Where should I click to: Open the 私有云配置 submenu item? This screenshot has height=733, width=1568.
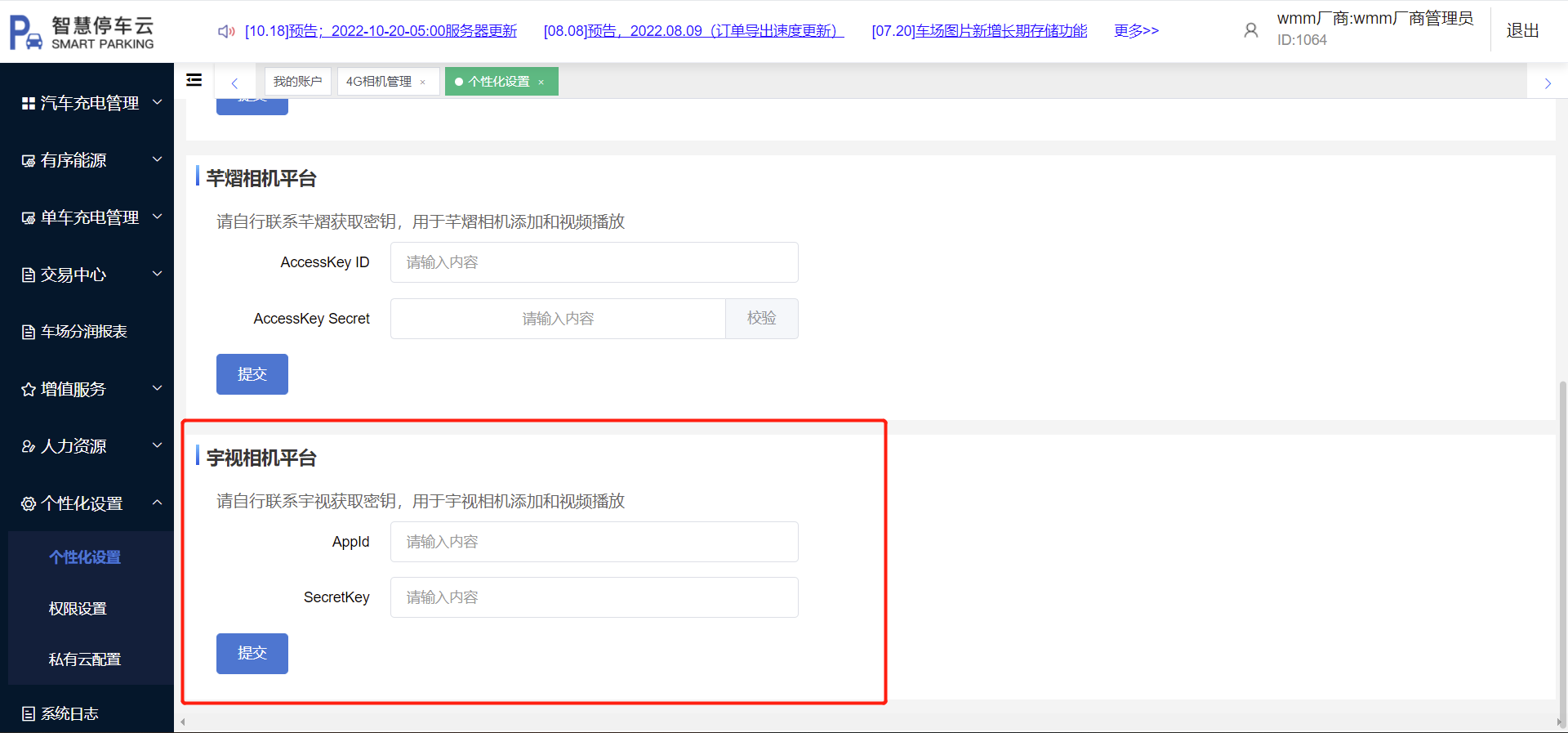85,659
